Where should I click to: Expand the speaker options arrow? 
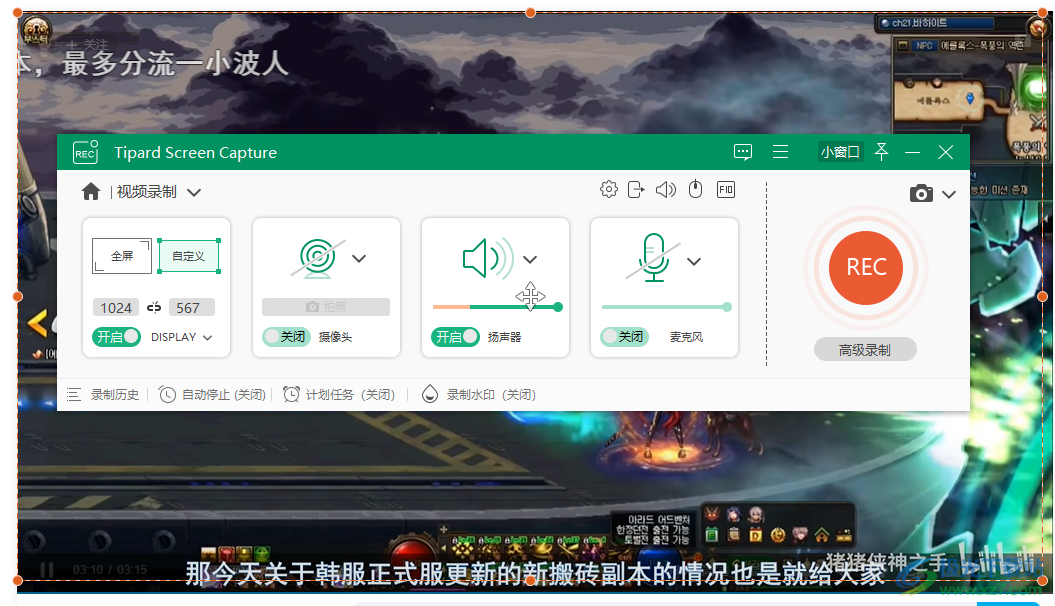tap(530, 260)
